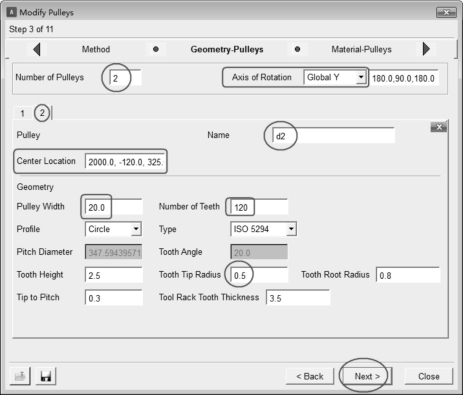This screenshot has height=395, width=463.
Task: Close the pulley 2 tab with its X
Action: tap(439, 127)
